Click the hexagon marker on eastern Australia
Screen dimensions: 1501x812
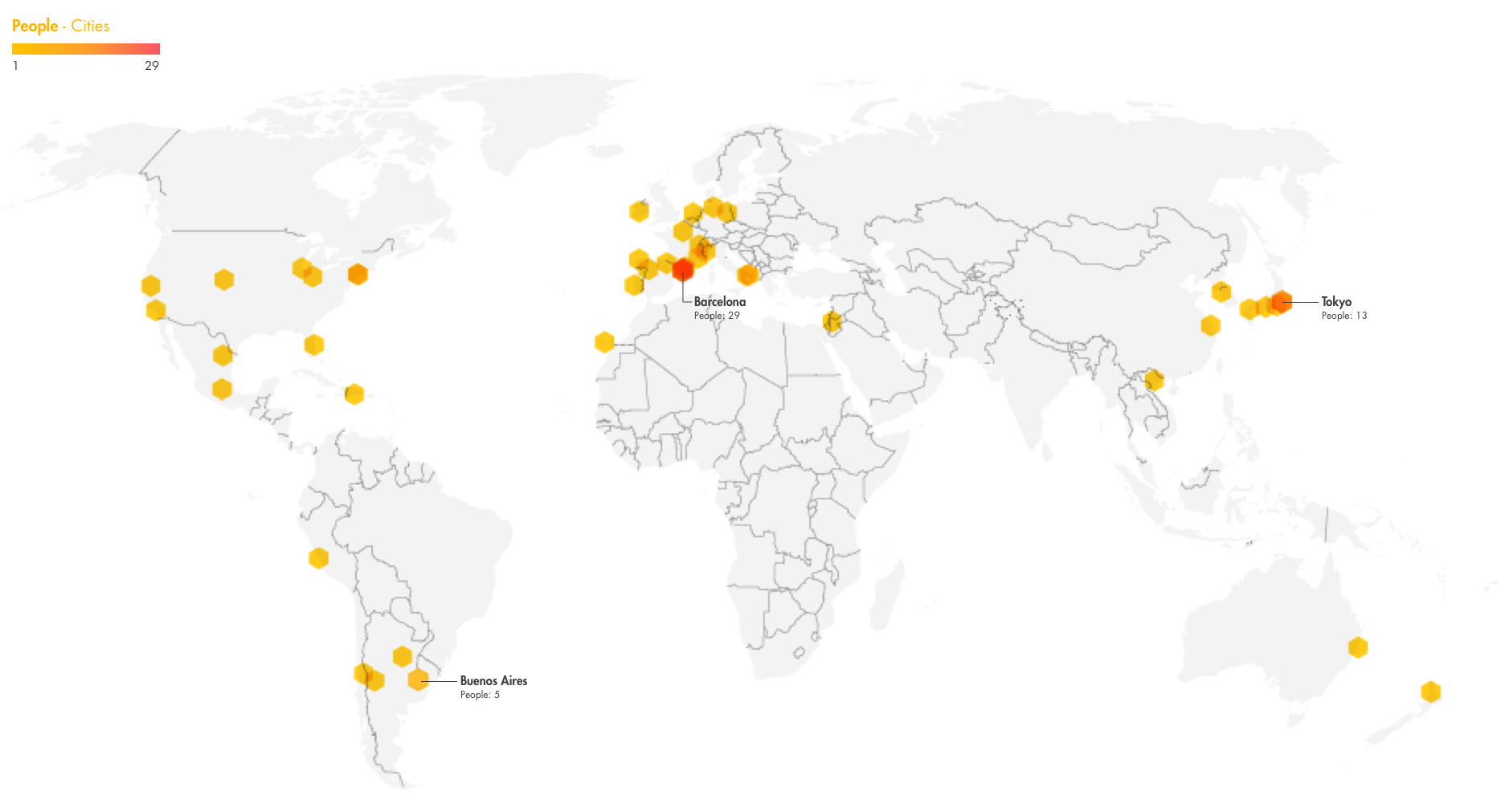click(x=1358, y=647)
